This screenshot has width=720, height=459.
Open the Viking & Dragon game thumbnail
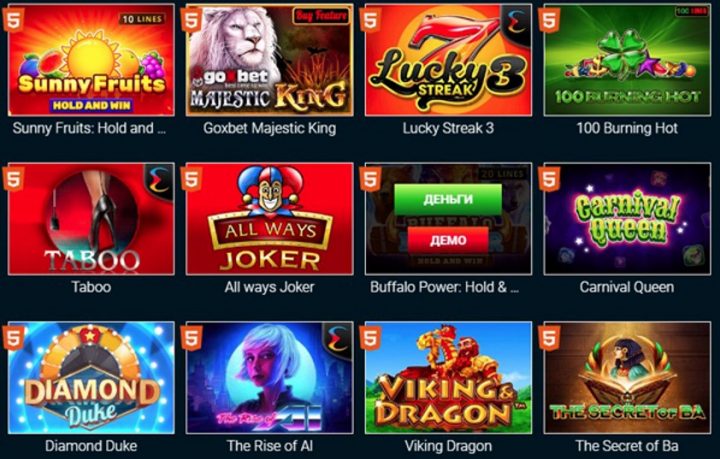pyautogui.click(x=448, y=378)
